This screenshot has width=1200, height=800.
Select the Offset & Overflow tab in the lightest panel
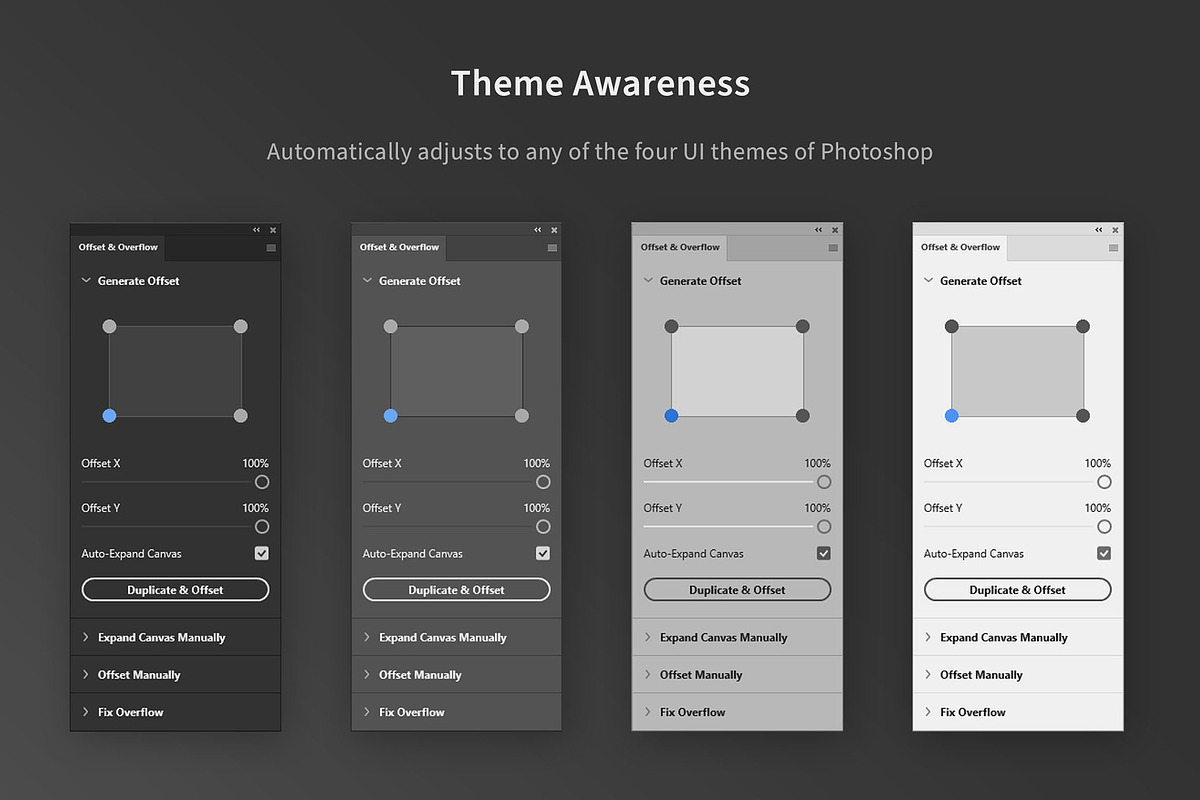pos(960,247)
